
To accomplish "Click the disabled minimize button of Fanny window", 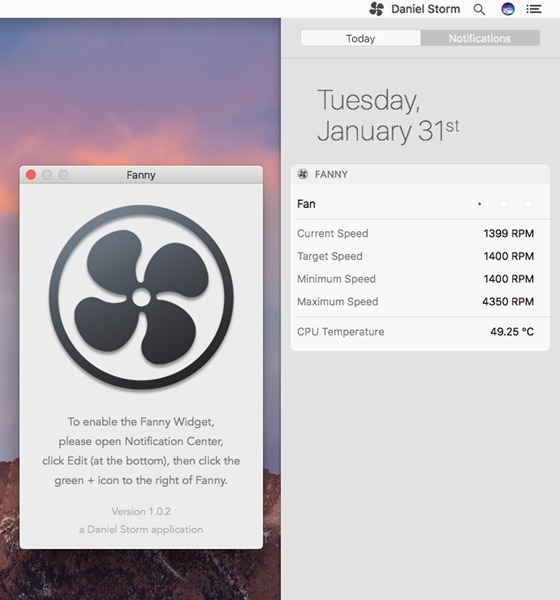I will click(47, 175).
